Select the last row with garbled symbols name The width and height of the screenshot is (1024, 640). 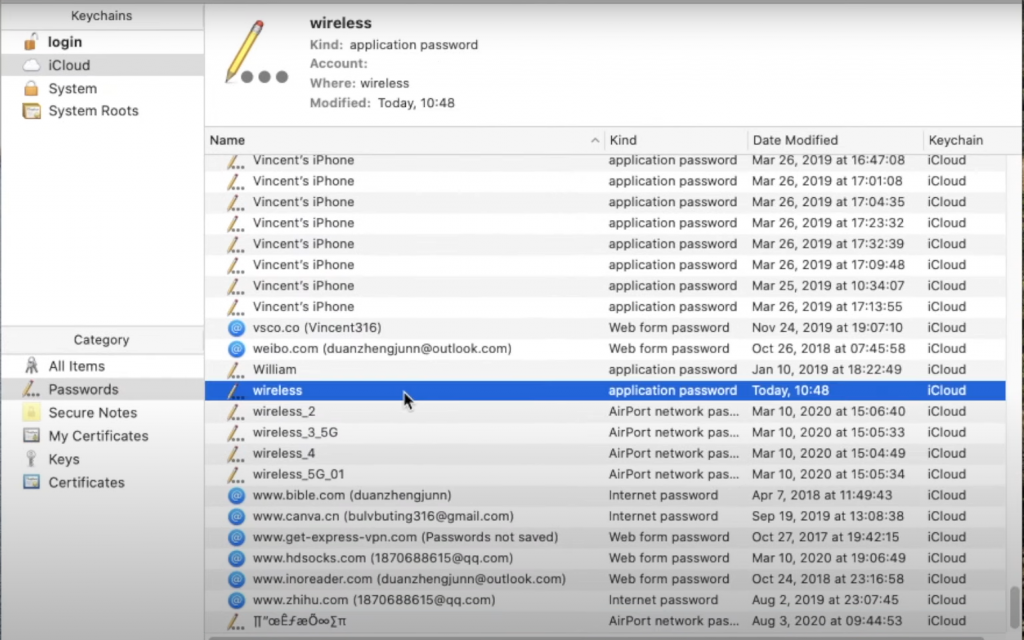tap(605, 620)
